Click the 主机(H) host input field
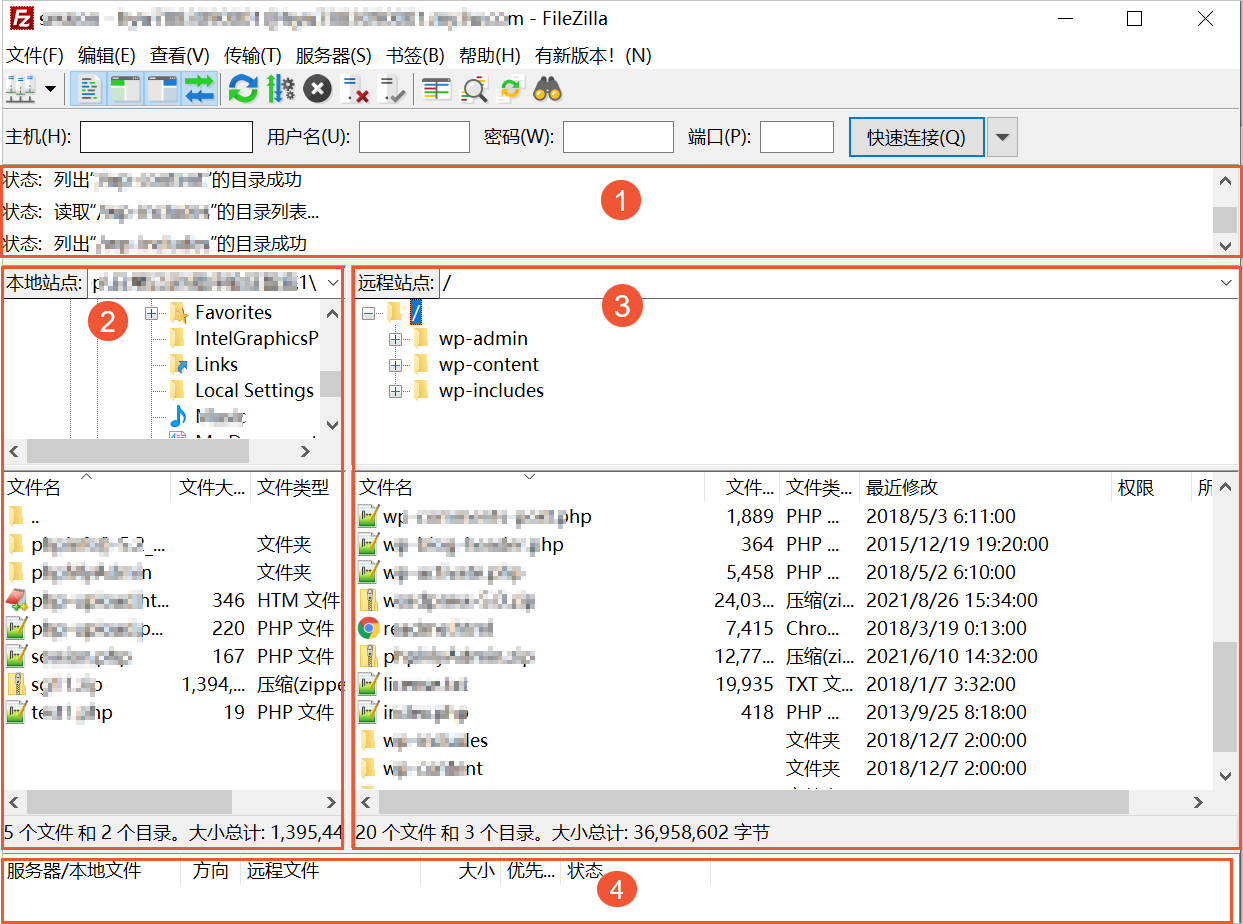1243x924 pixels. pos(166,137)
